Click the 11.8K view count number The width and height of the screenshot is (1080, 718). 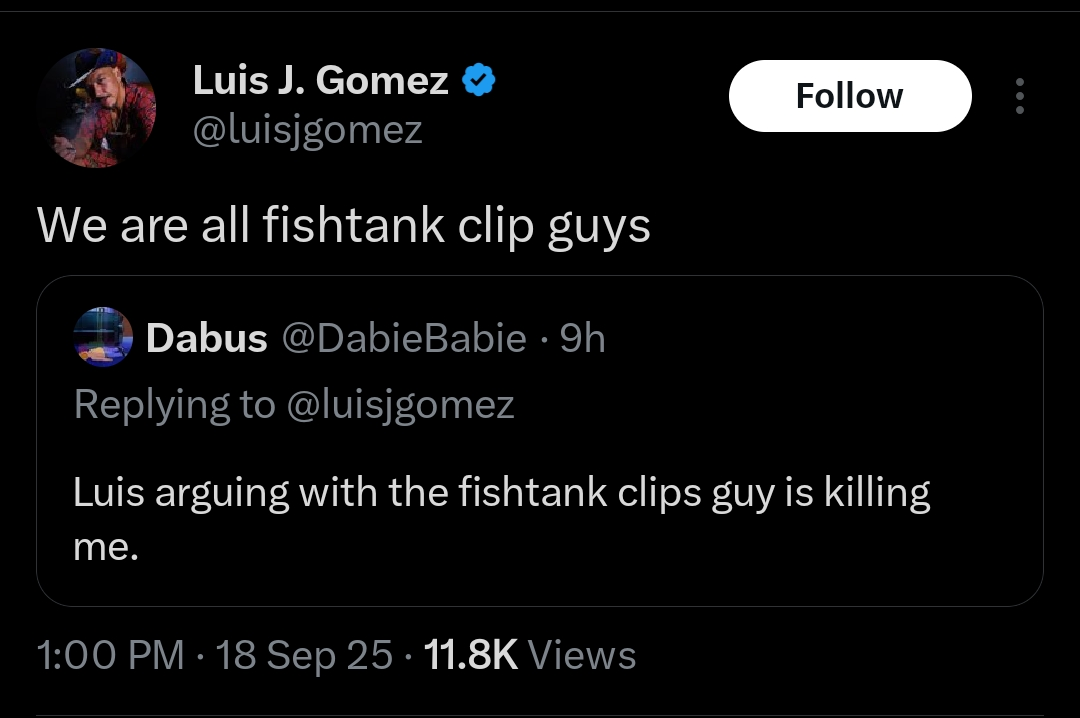[471, 655]
